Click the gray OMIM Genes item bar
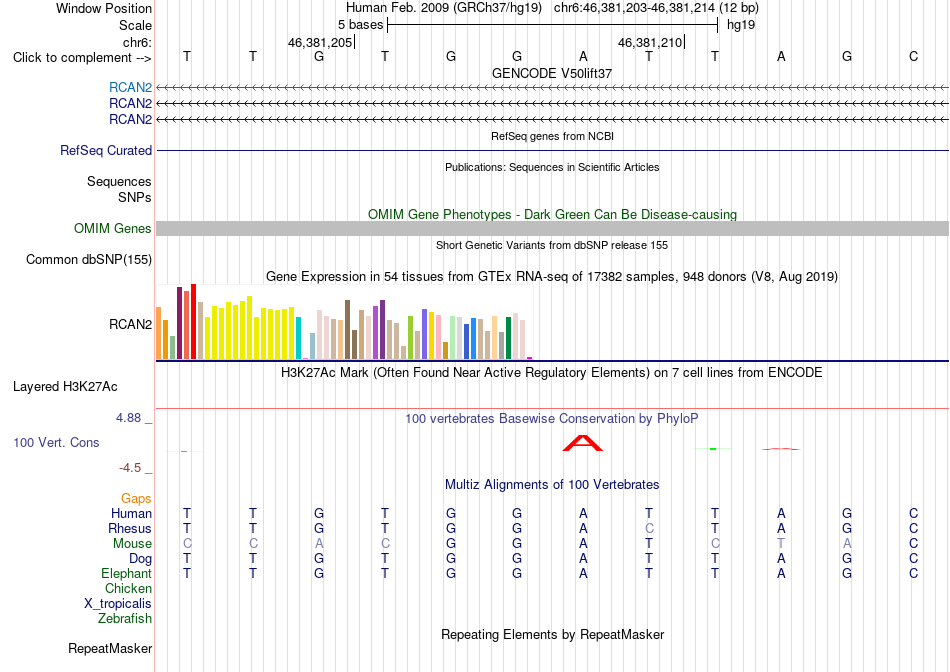Viewport: 950px width, 672px height. coord(552,228)
